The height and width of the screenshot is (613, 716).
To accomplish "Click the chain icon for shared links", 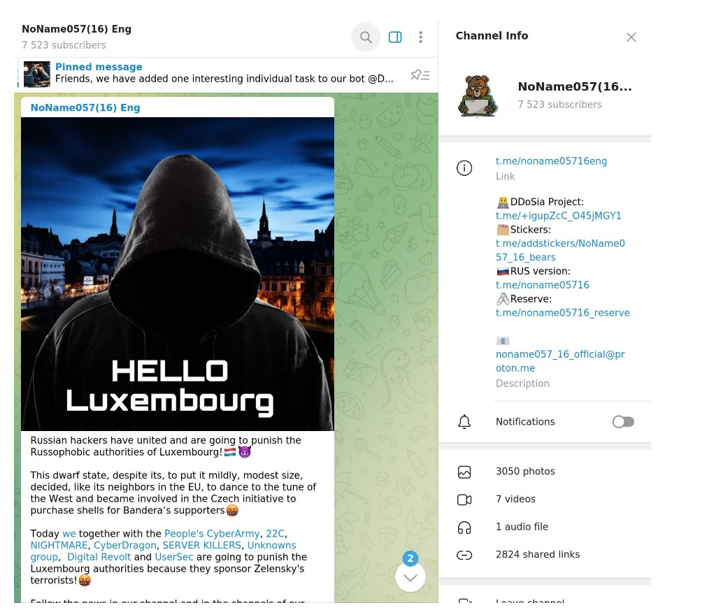I will [x=464, y=555].
